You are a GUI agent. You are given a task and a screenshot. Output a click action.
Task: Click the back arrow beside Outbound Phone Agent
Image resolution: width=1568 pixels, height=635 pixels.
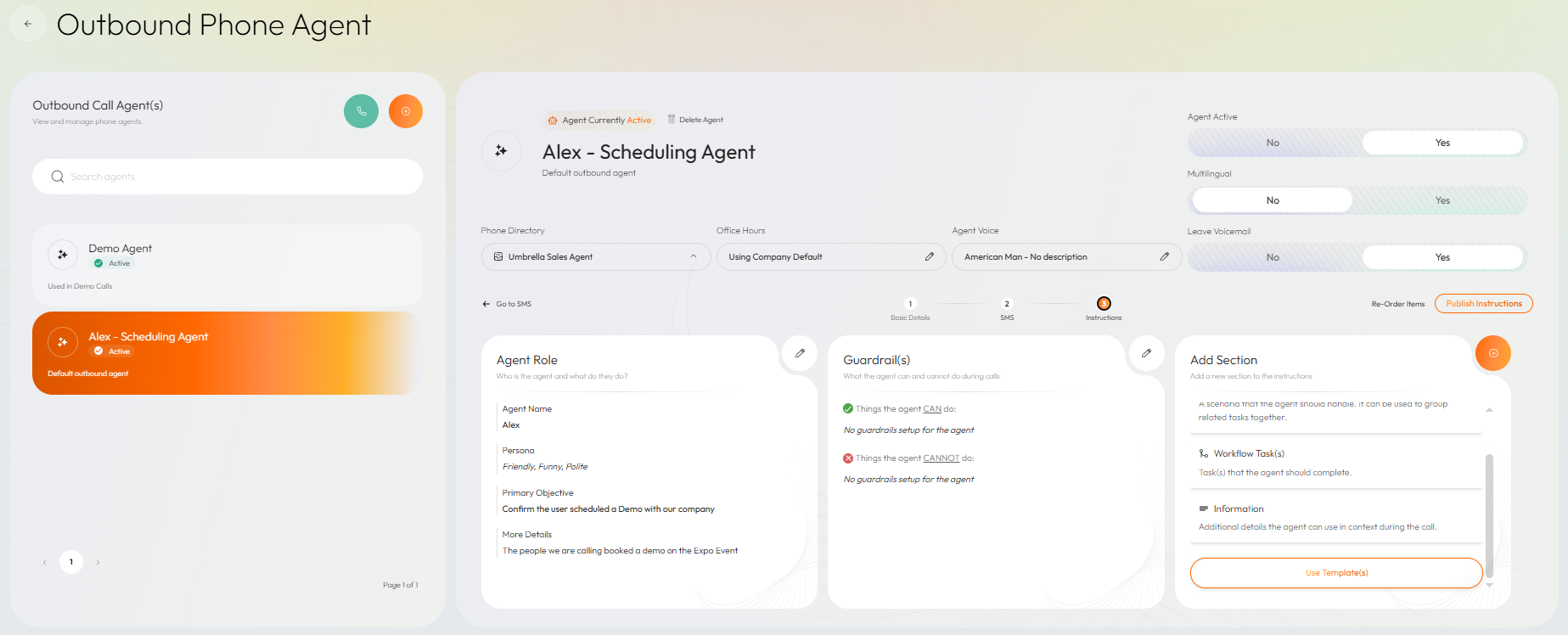[x=28, y=25]
